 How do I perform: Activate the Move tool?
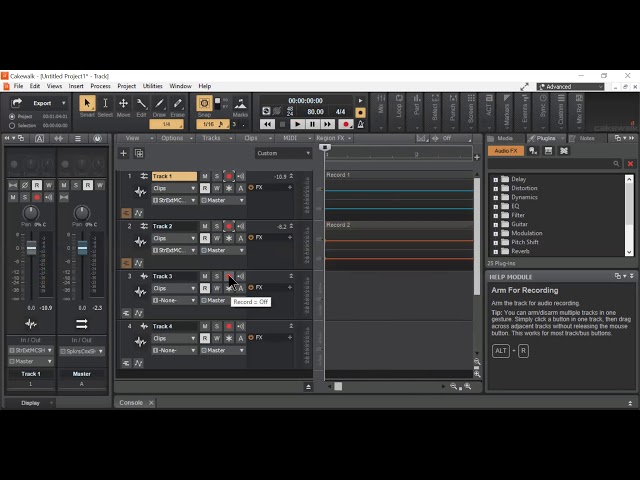pyautogui.click(x=123, y=104)
